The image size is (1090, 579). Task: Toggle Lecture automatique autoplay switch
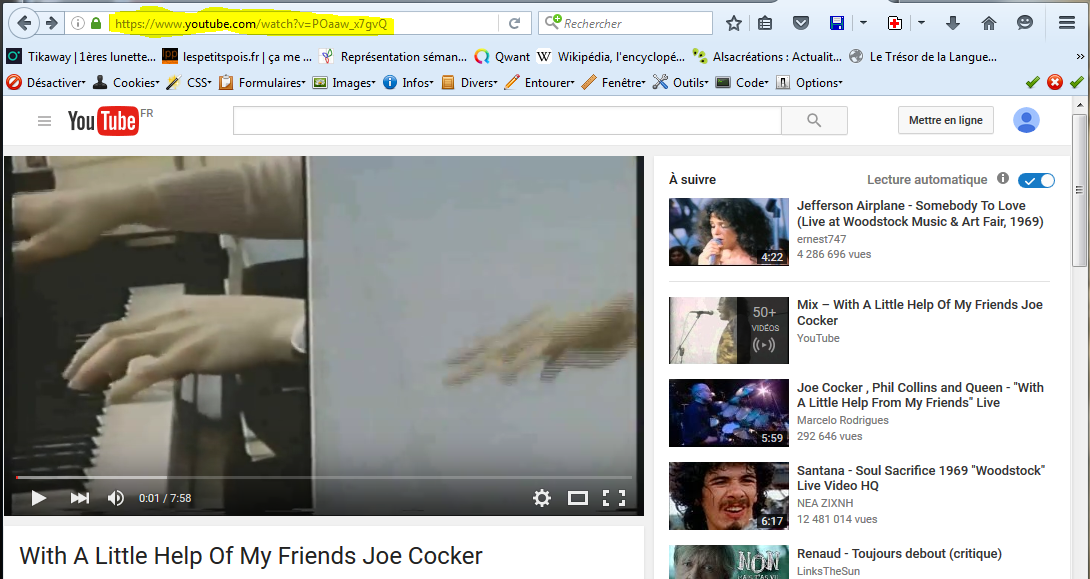point(1036,180)
